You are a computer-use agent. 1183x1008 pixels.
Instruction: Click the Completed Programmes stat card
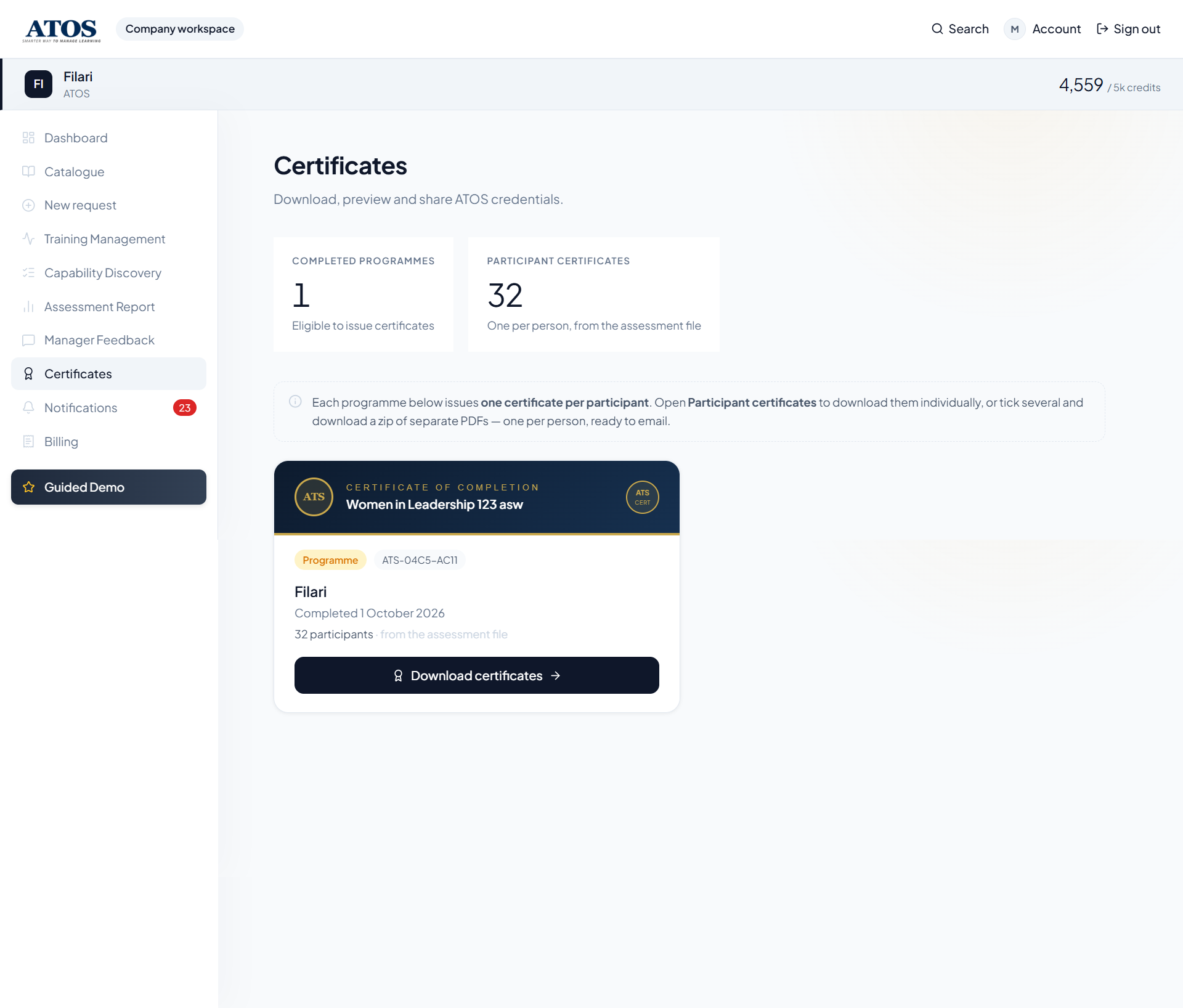364,295
